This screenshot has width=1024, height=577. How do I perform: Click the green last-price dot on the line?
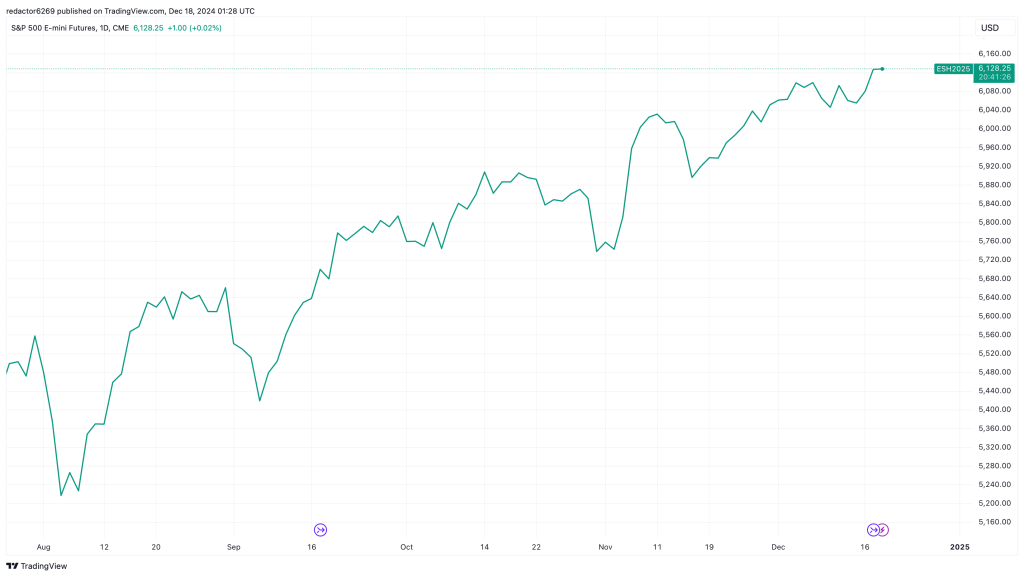[882, 68]
